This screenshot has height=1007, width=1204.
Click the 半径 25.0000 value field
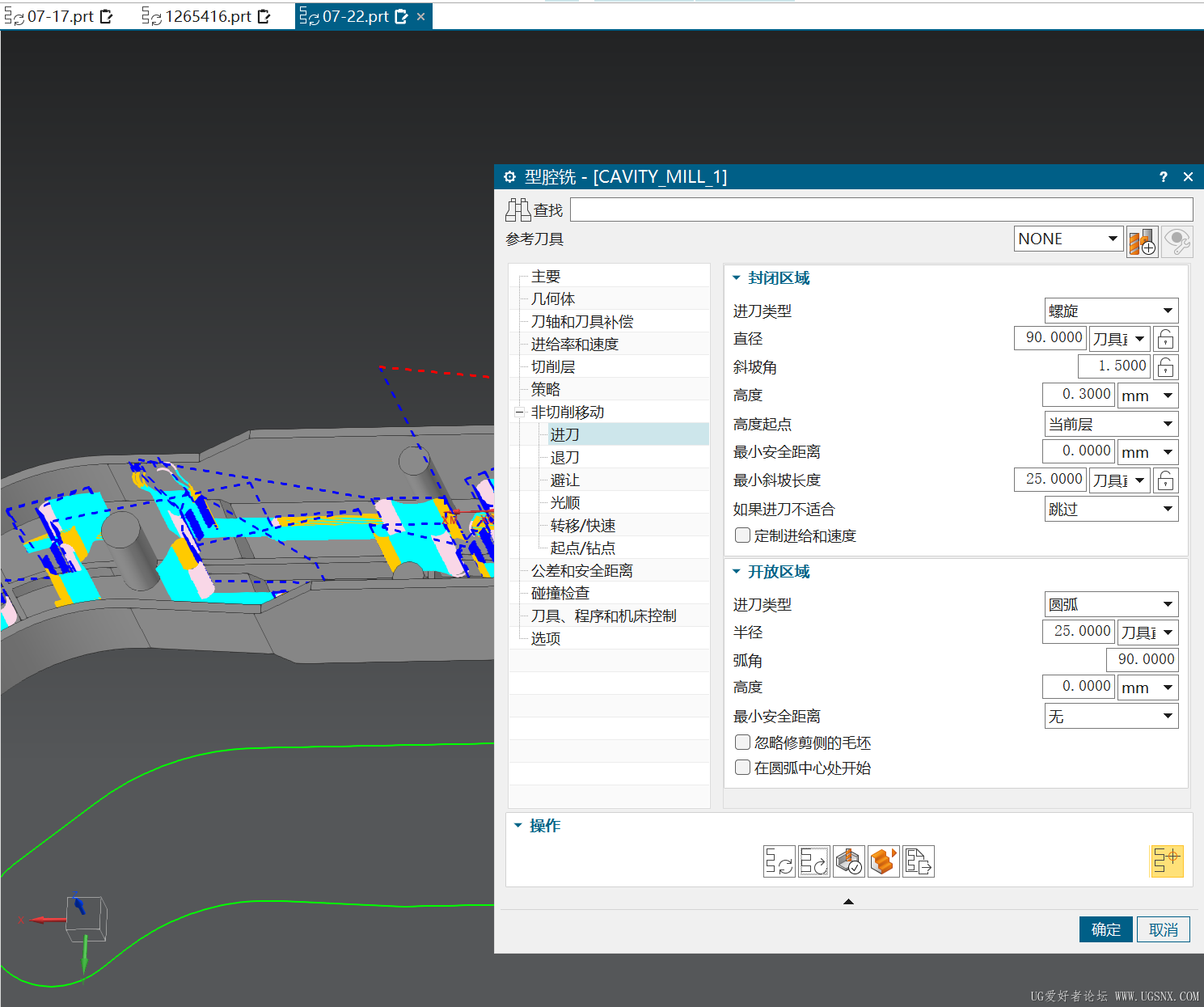(x=1079, y=632)
